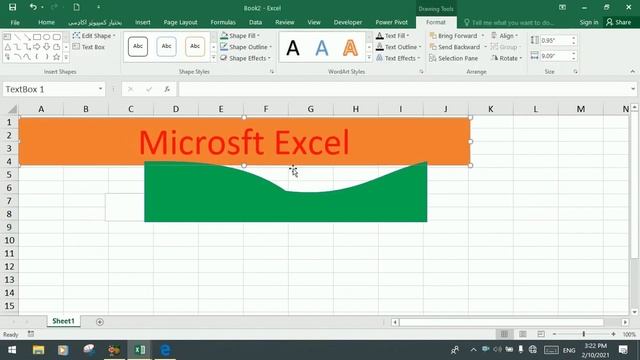This screenshot has height=360, width=640.
Task: Open the Text Fill dropdown
Action: [392, 36]
